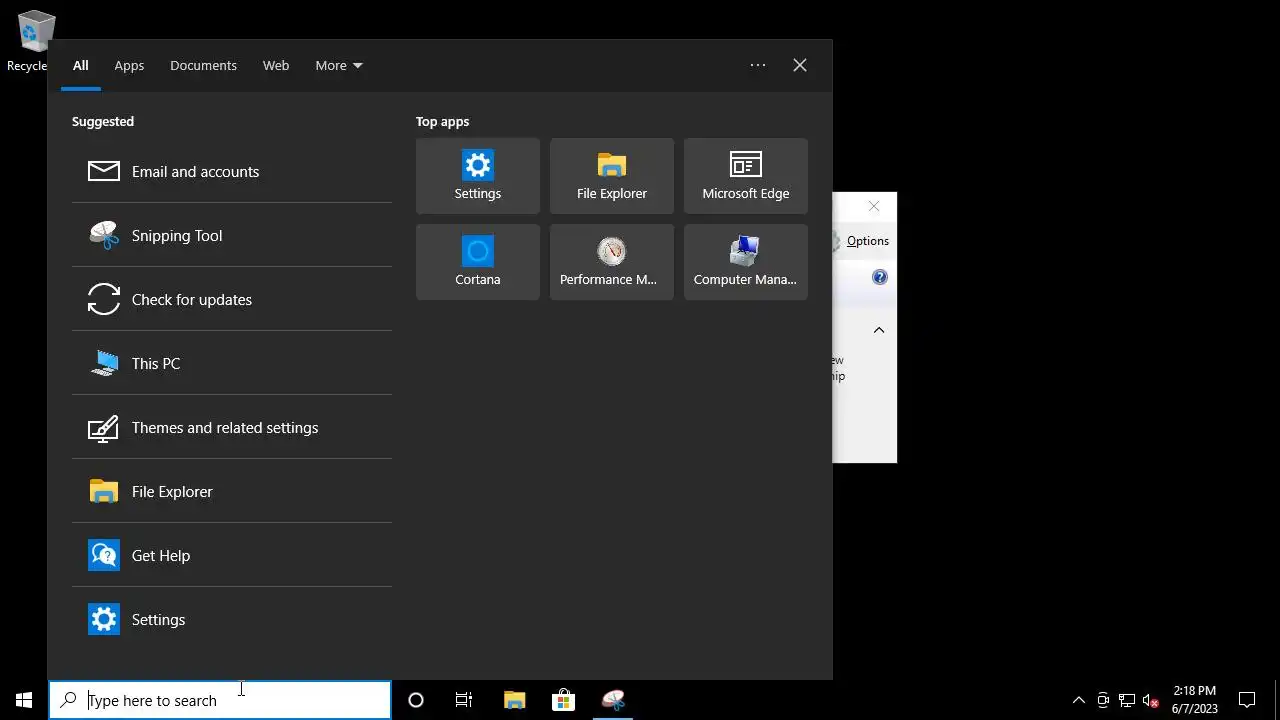Open Microsoft Store from taskbar
This screenshot has width=1280, height=720.
[x=563, y=700]
